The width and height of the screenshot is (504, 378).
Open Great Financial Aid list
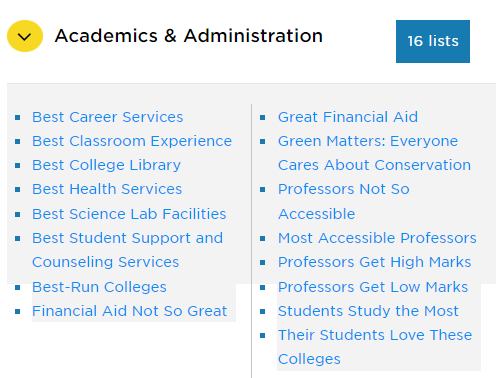tap(348, 117)
